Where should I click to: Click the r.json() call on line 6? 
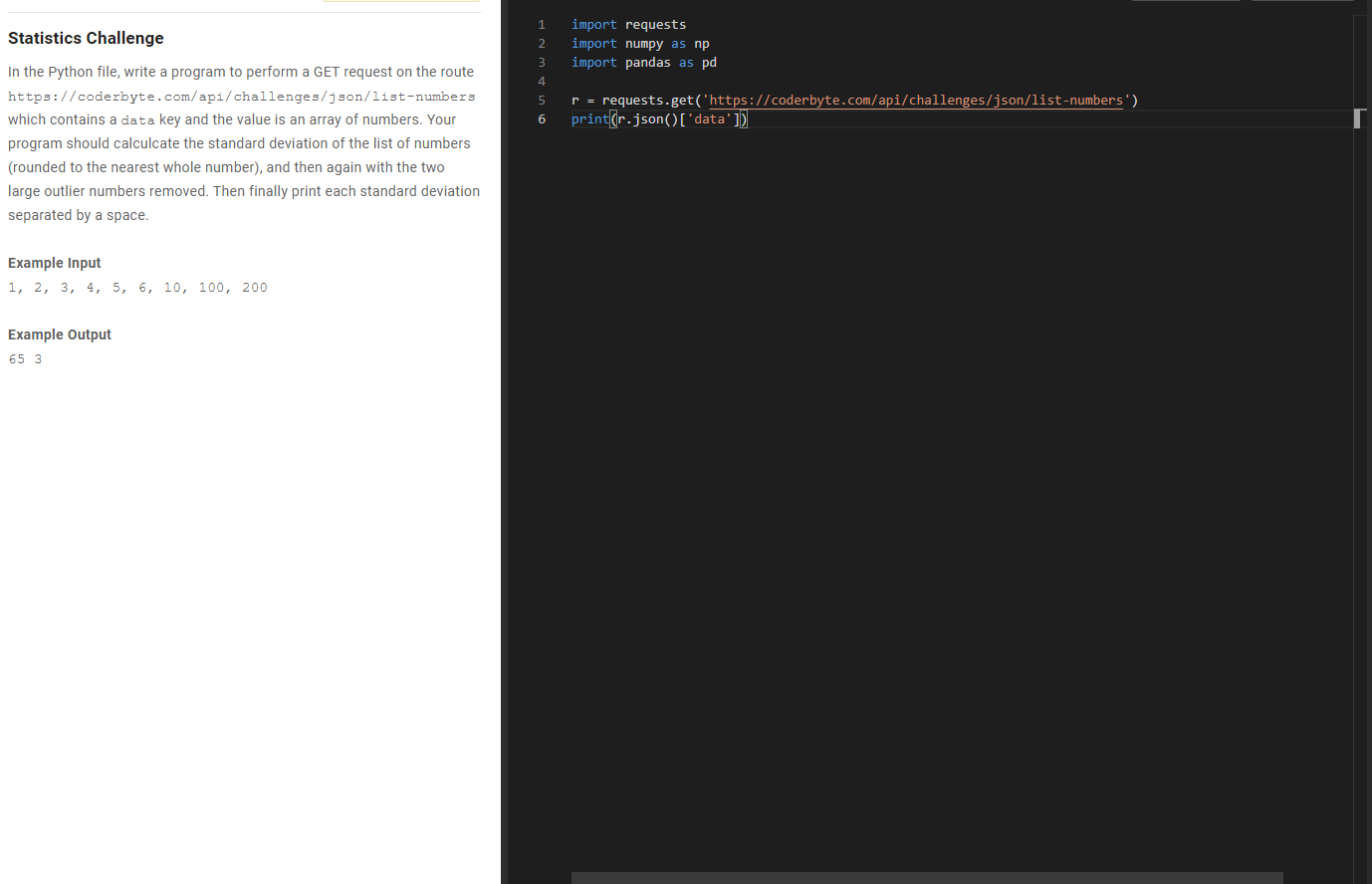[x=645, y=118]
